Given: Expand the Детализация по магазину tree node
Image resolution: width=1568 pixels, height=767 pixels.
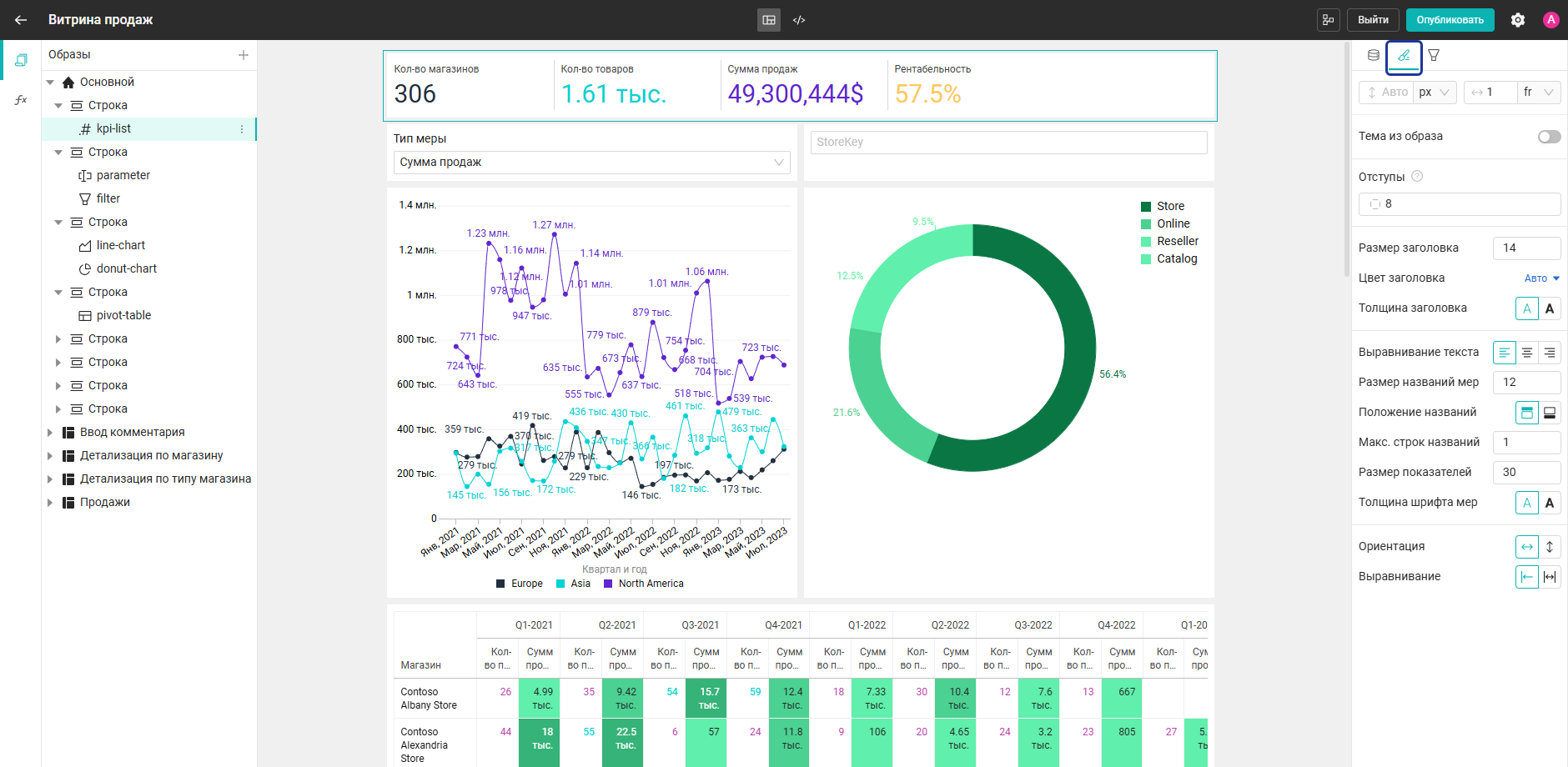Looking at the screenshot, I should (50, 456).
